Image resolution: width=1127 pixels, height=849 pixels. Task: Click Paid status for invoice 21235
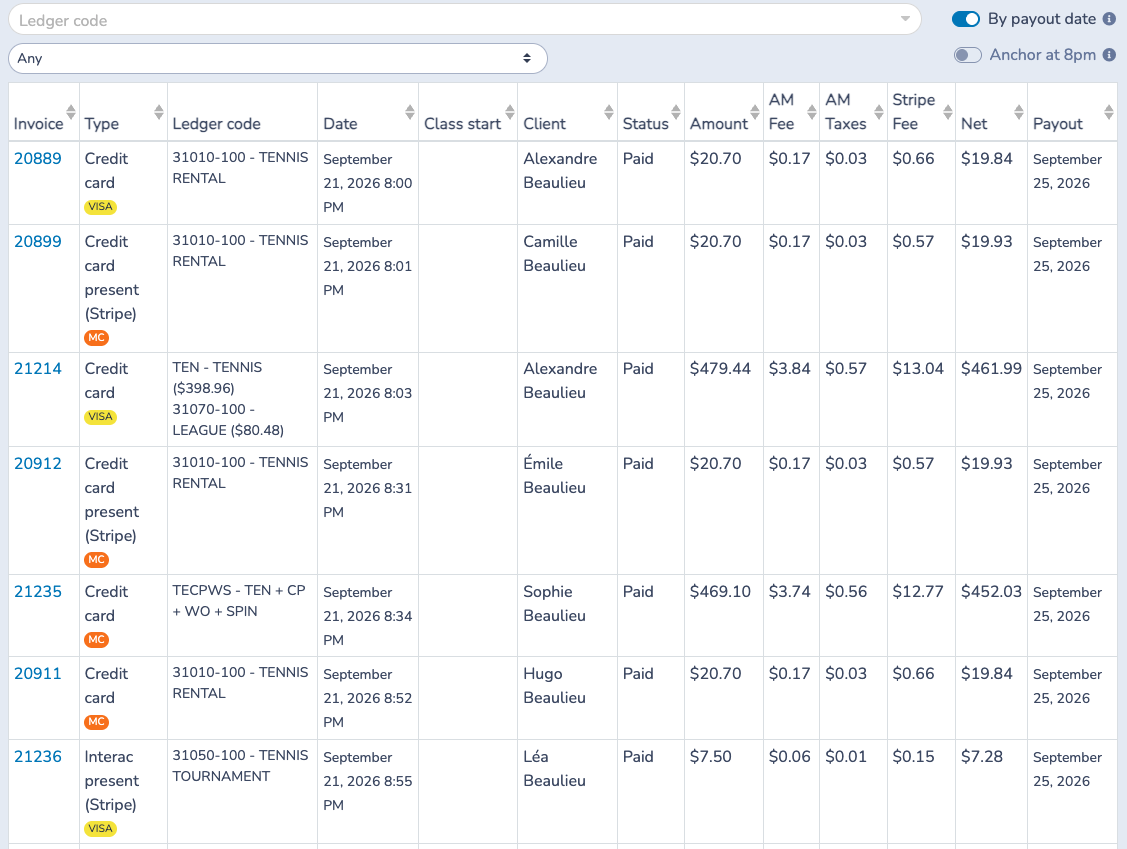(x=638, y=592)
